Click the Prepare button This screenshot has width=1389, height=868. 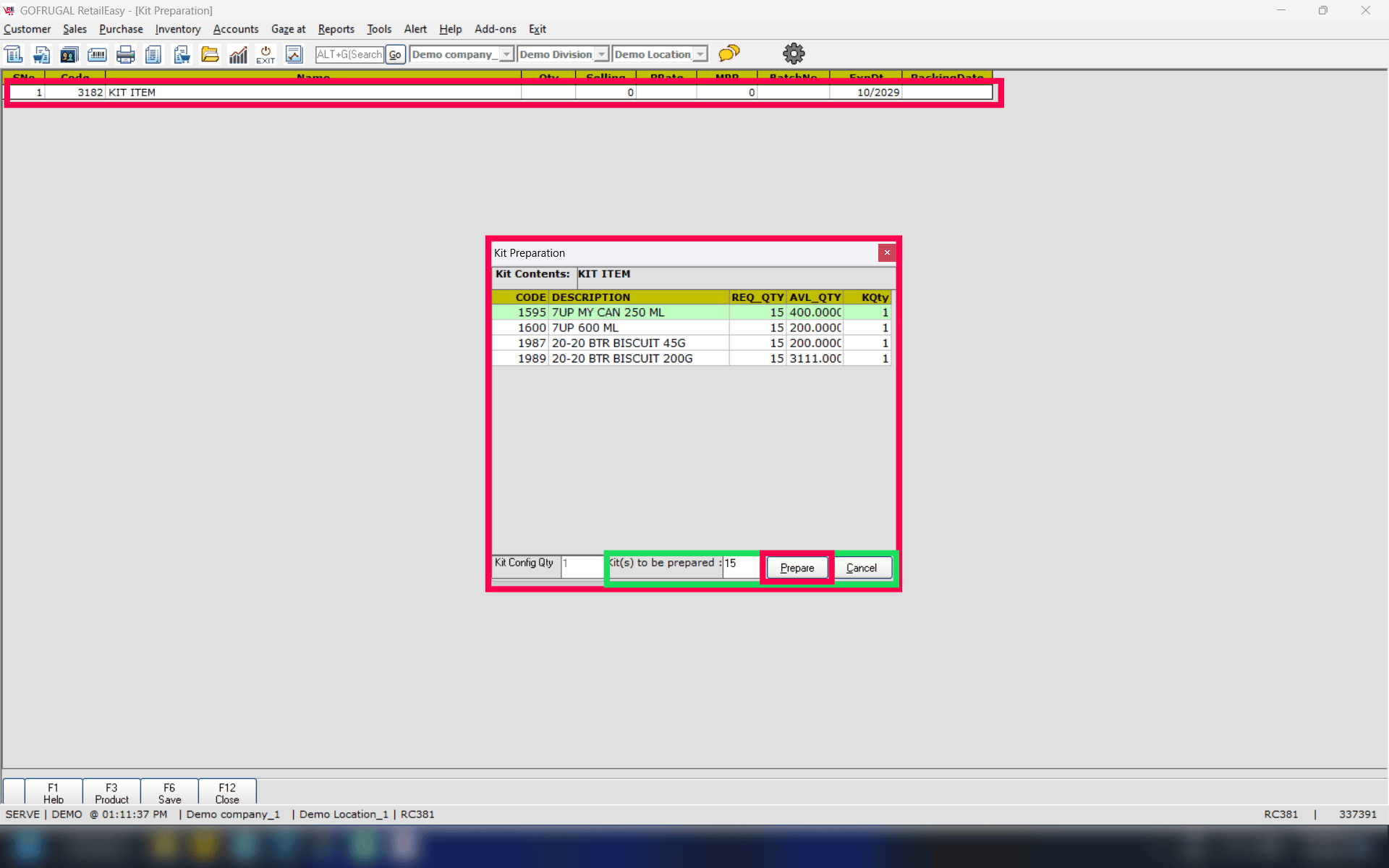click(x=797, y=568)
